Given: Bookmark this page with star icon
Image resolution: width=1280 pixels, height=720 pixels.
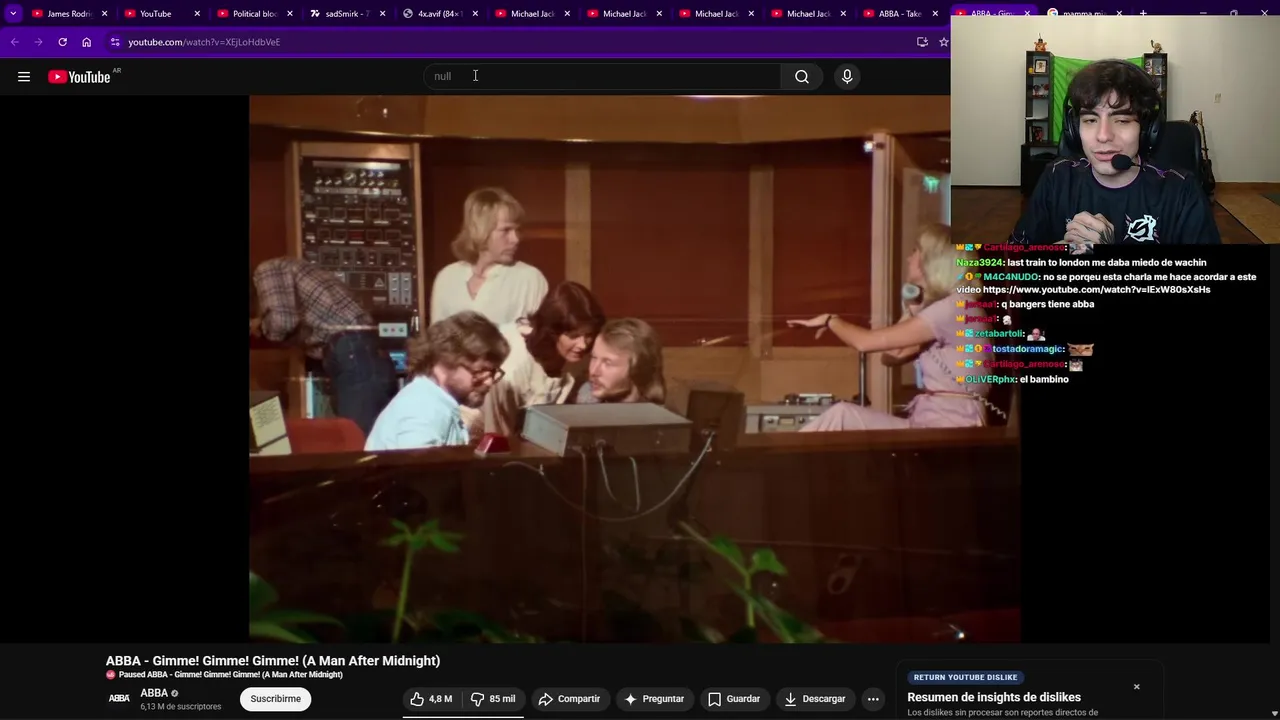Looking at the screenshot, I should point(943,42).
